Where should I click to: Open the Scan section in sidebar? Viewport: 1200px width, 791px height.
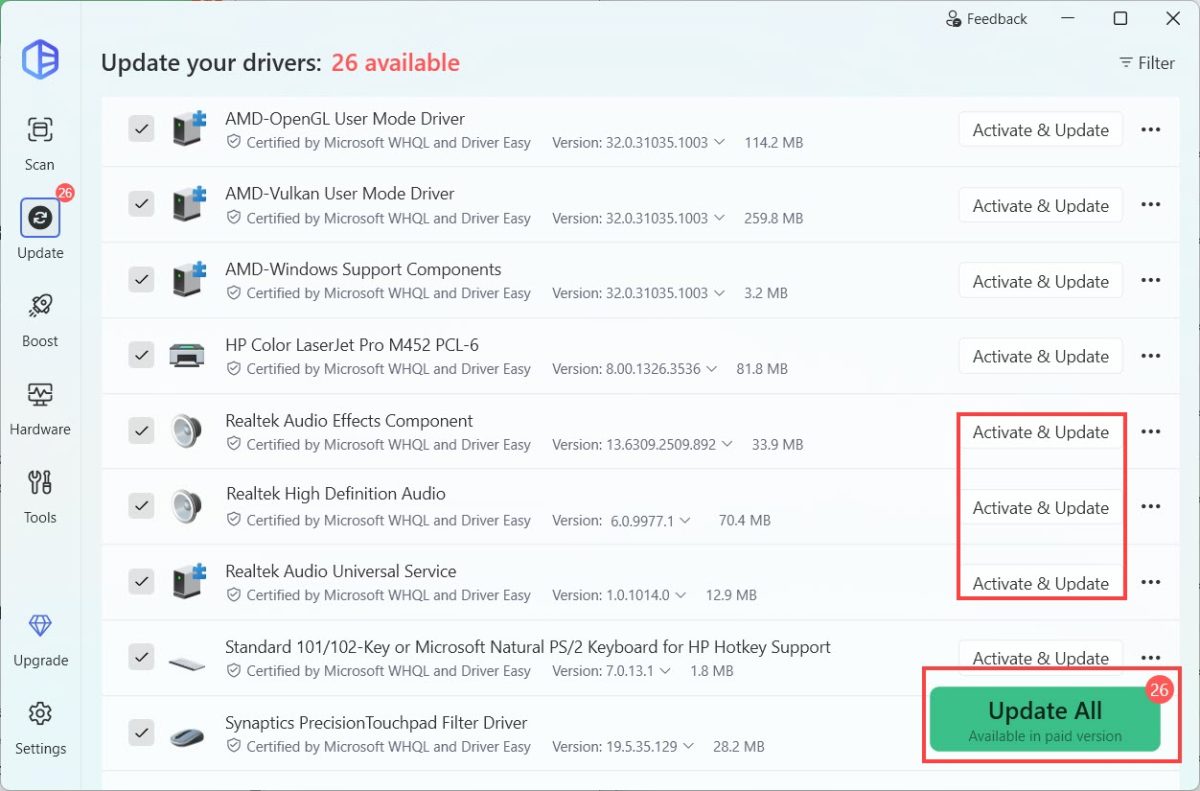pos(40,142)
